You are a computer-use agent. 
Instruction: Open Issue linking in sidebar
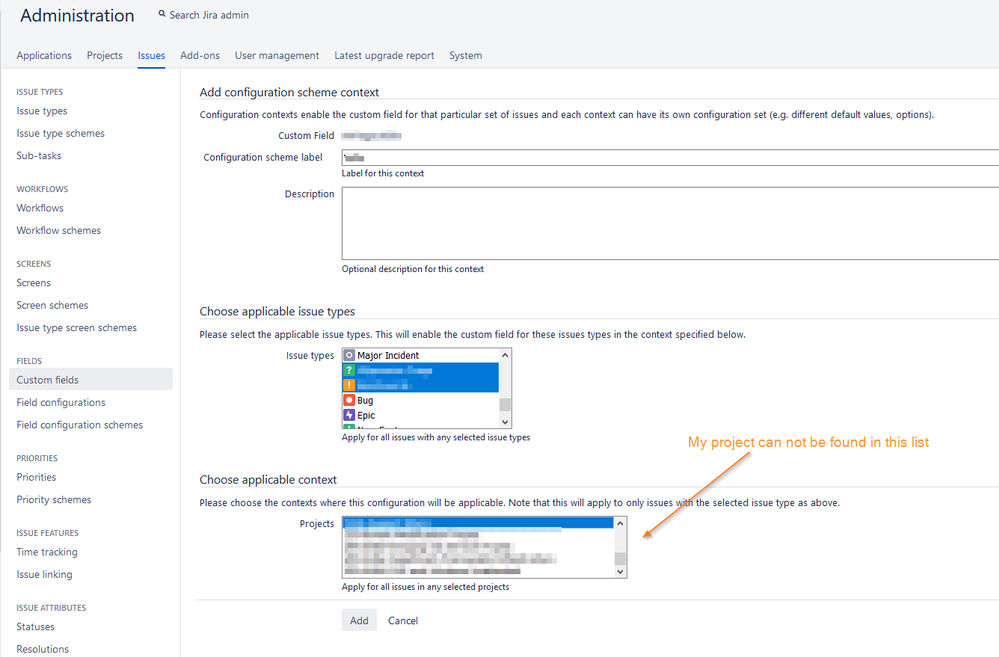45,574
